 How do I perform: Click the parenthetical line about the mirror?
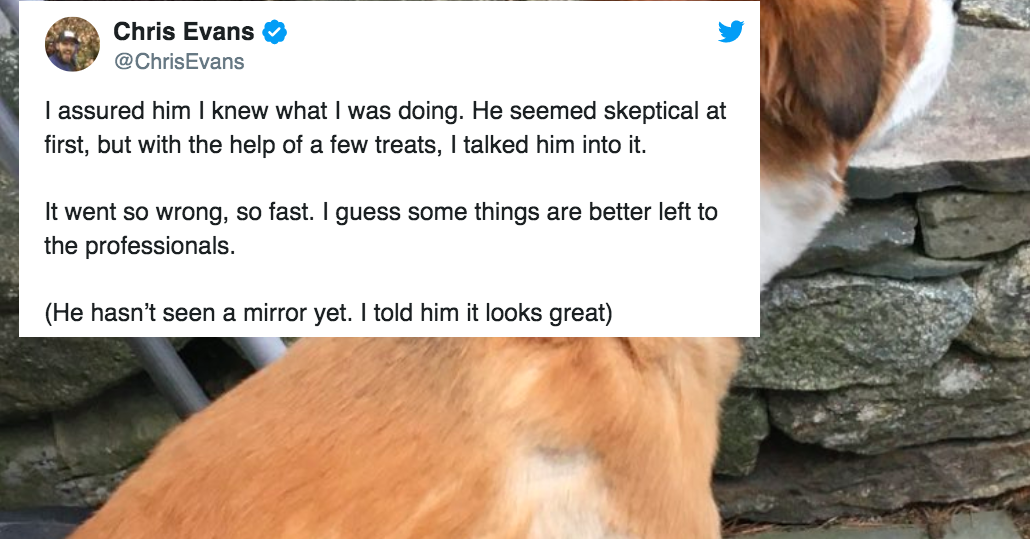327,313
